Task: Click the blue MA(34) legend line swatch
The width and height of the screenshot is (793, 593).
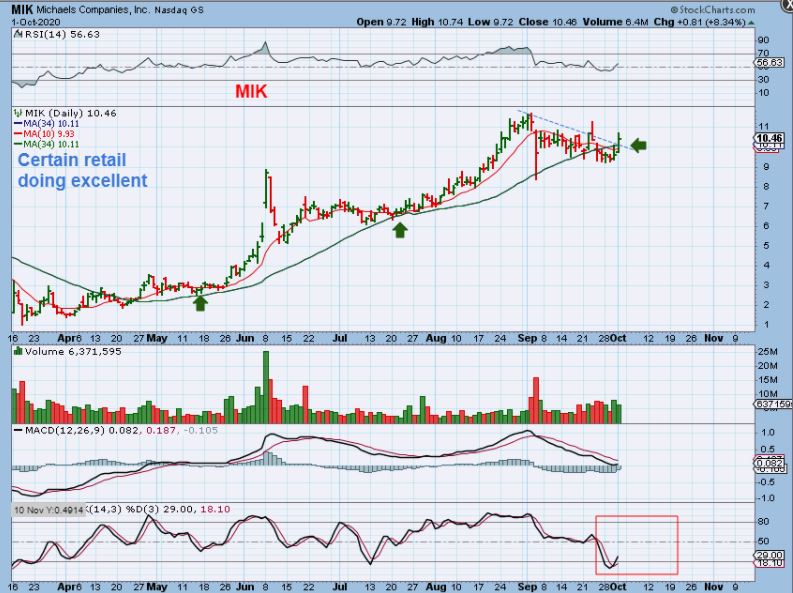Action: click(18, 124)
